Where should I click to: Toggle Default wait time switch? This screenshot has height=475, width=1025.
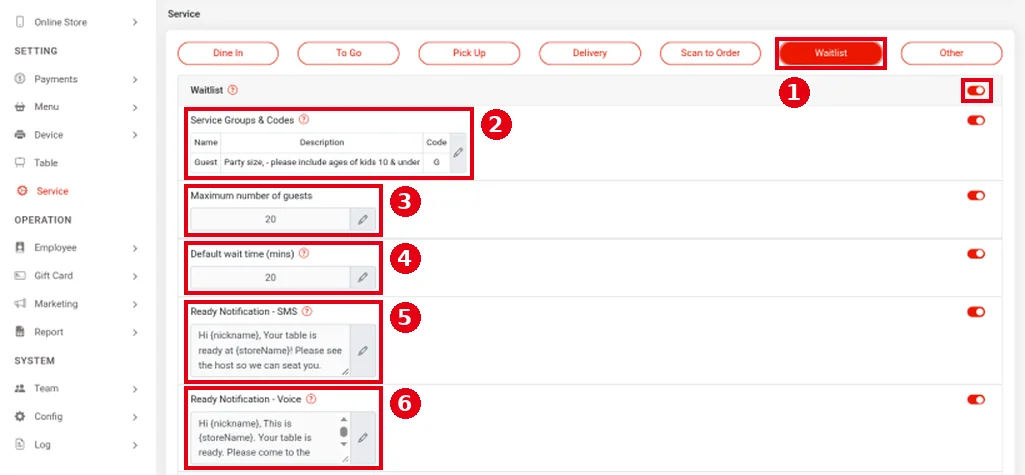point(976,254)
